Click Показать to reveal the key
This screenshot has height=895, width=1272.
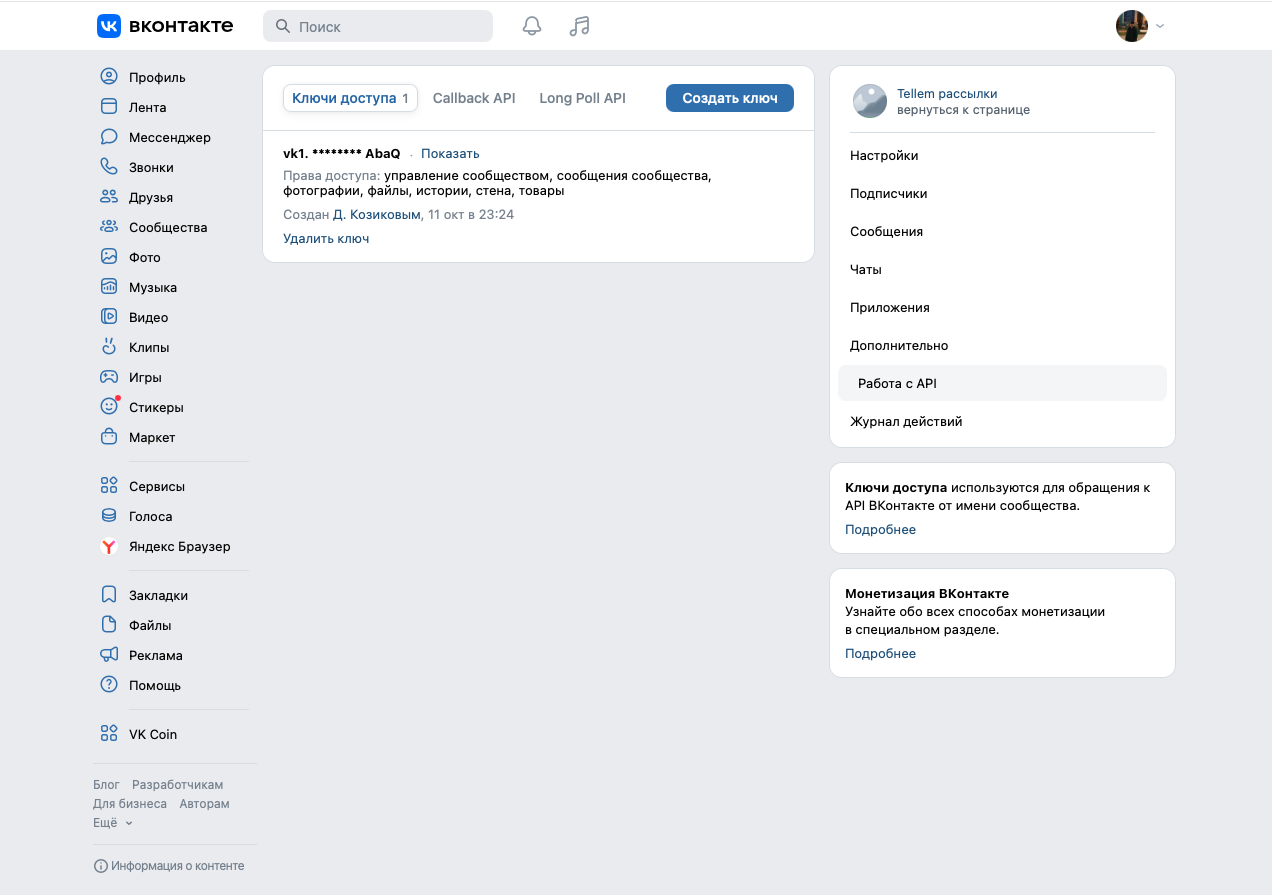click(450, 153)
